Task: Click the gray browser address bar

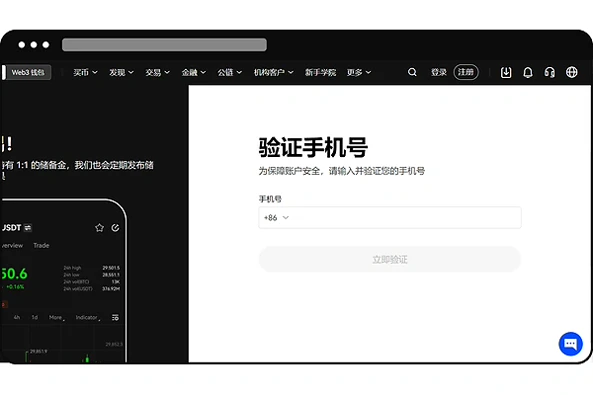Action: point(164,45)
